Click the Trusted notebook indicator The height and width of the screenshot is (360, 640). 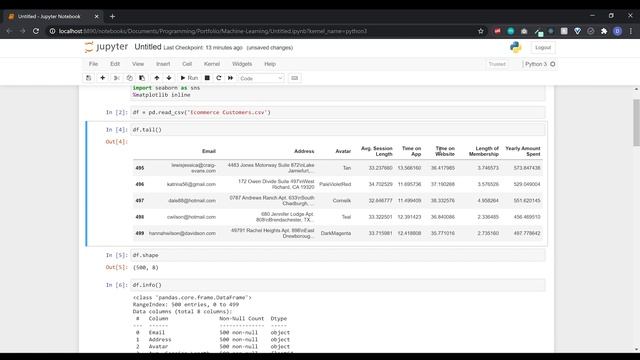pos(497,64)
